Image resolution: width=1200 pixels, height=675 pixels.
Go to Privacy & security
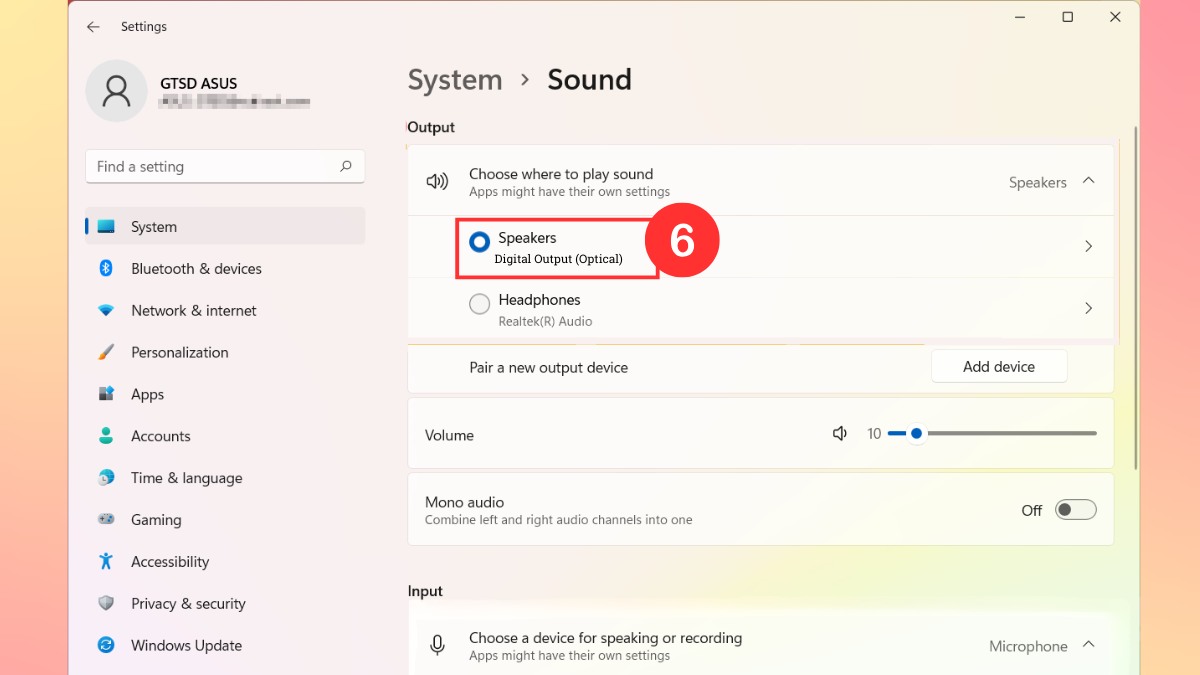(188, 604)
